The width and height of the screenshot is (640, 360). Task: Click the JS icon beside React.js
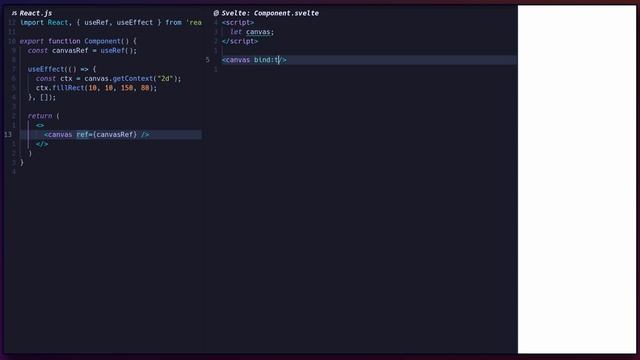(14, 13)
